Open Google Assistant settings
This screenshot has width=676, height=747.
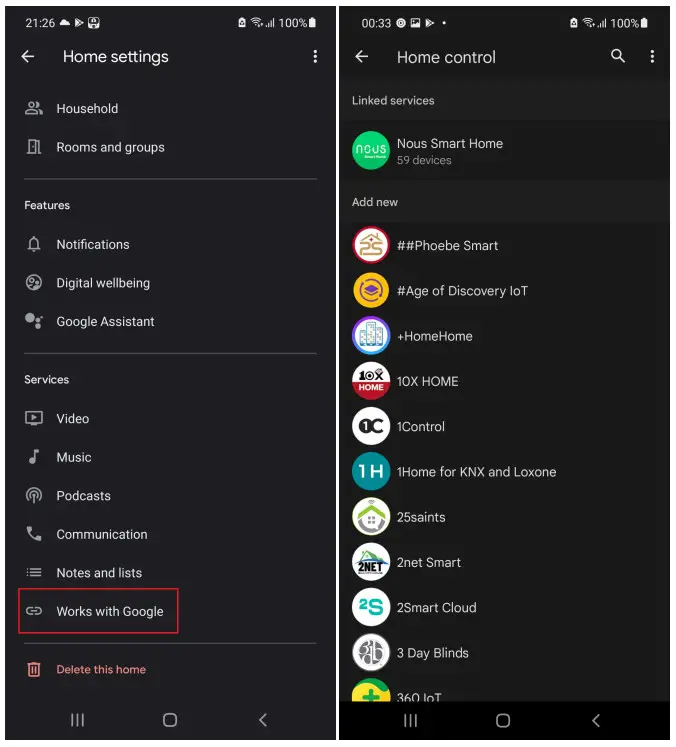tap(105, 322)
